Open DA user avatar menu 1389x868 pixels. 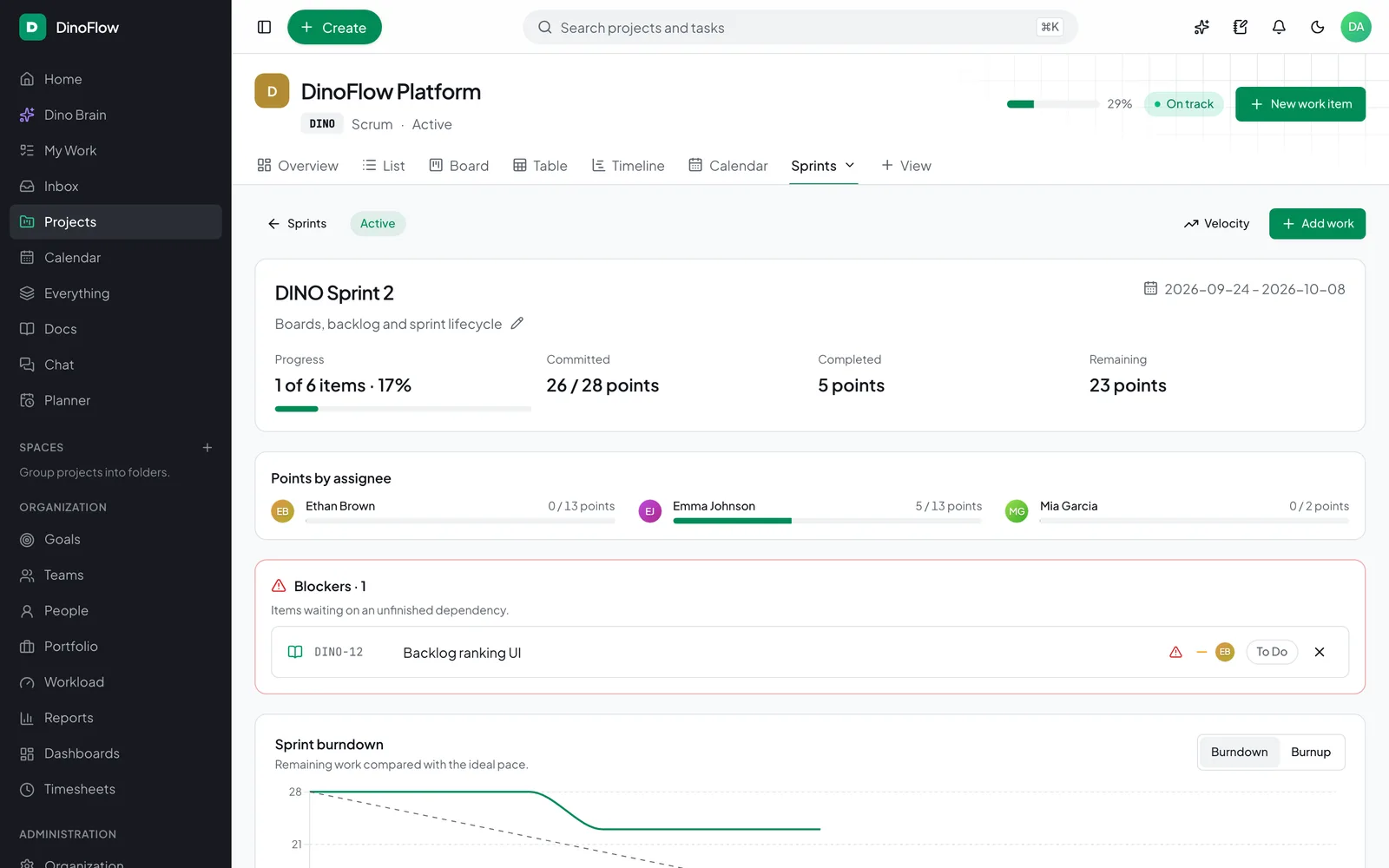(x=1356, y=27)
